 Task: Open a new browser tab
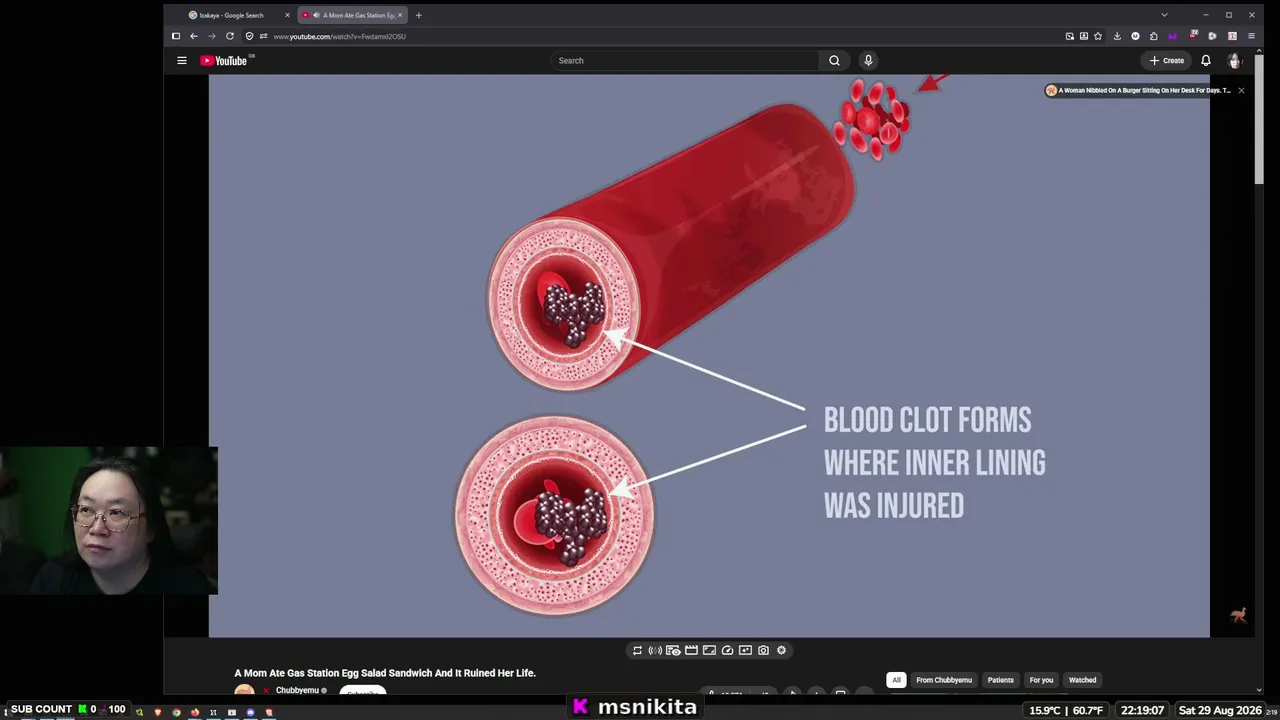click(x=419, y=15)
